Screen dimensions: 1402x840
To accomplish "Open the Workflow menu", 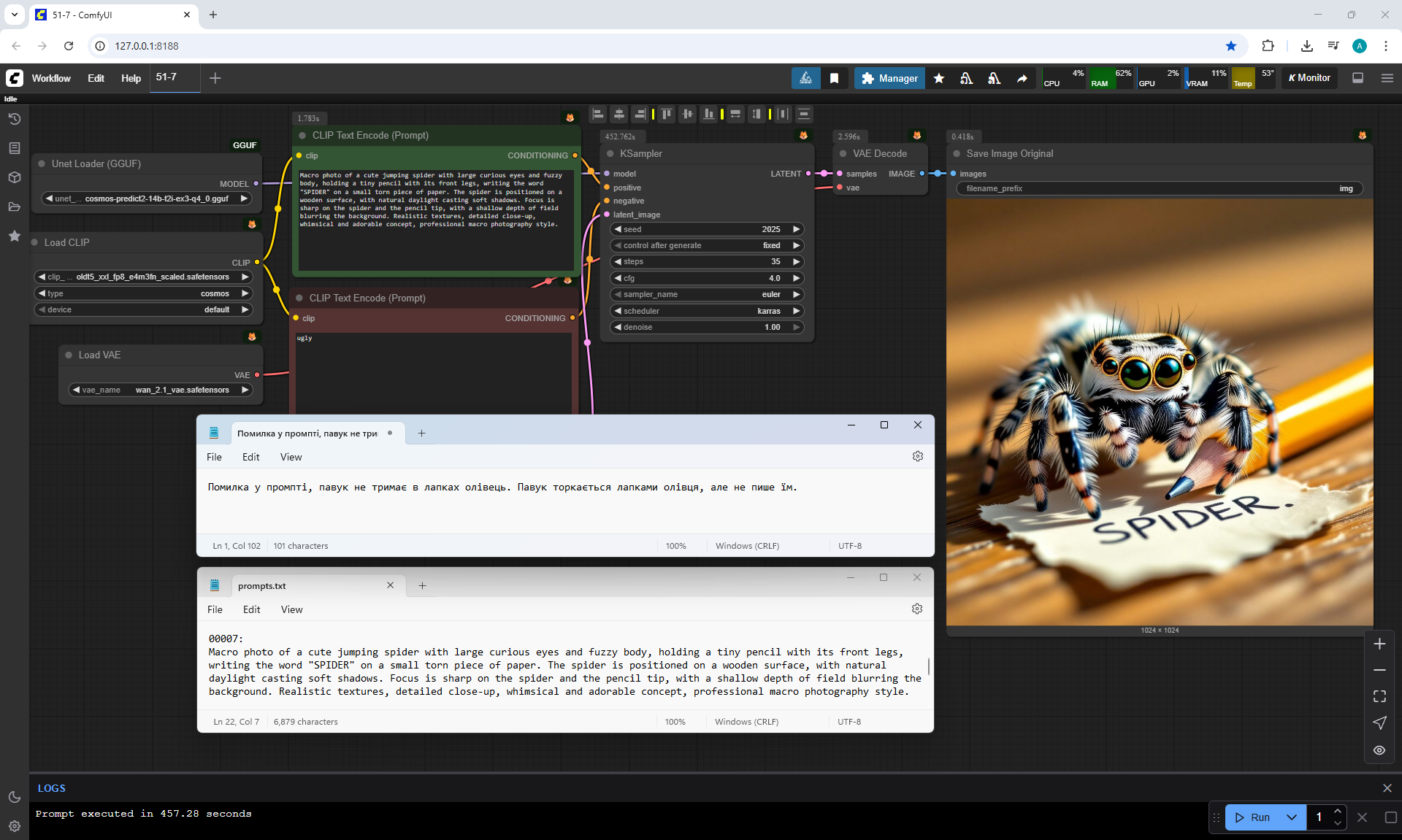I will (51, 78).
